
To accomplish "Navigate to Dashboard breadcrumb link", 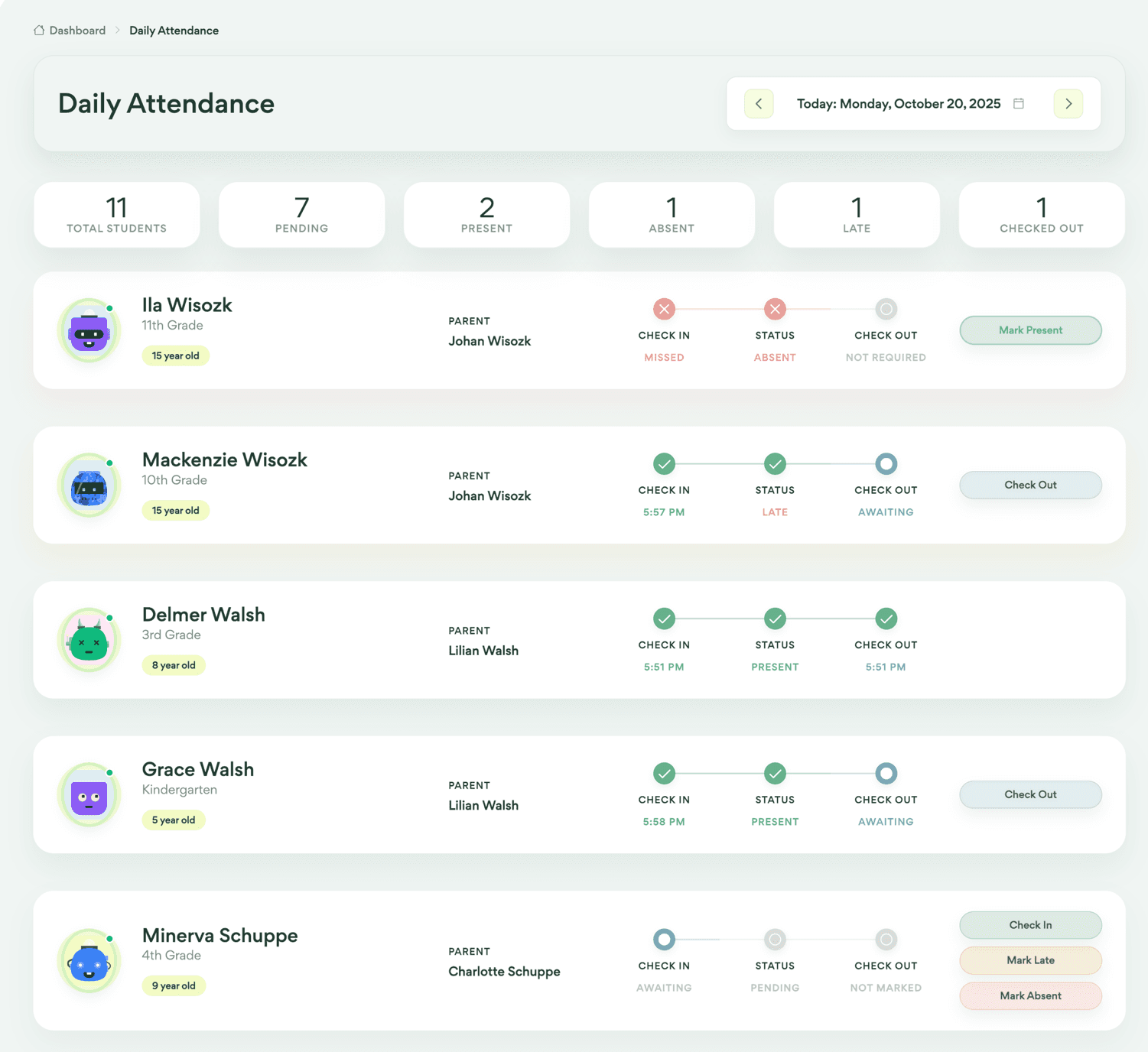I will coord(77,31).
